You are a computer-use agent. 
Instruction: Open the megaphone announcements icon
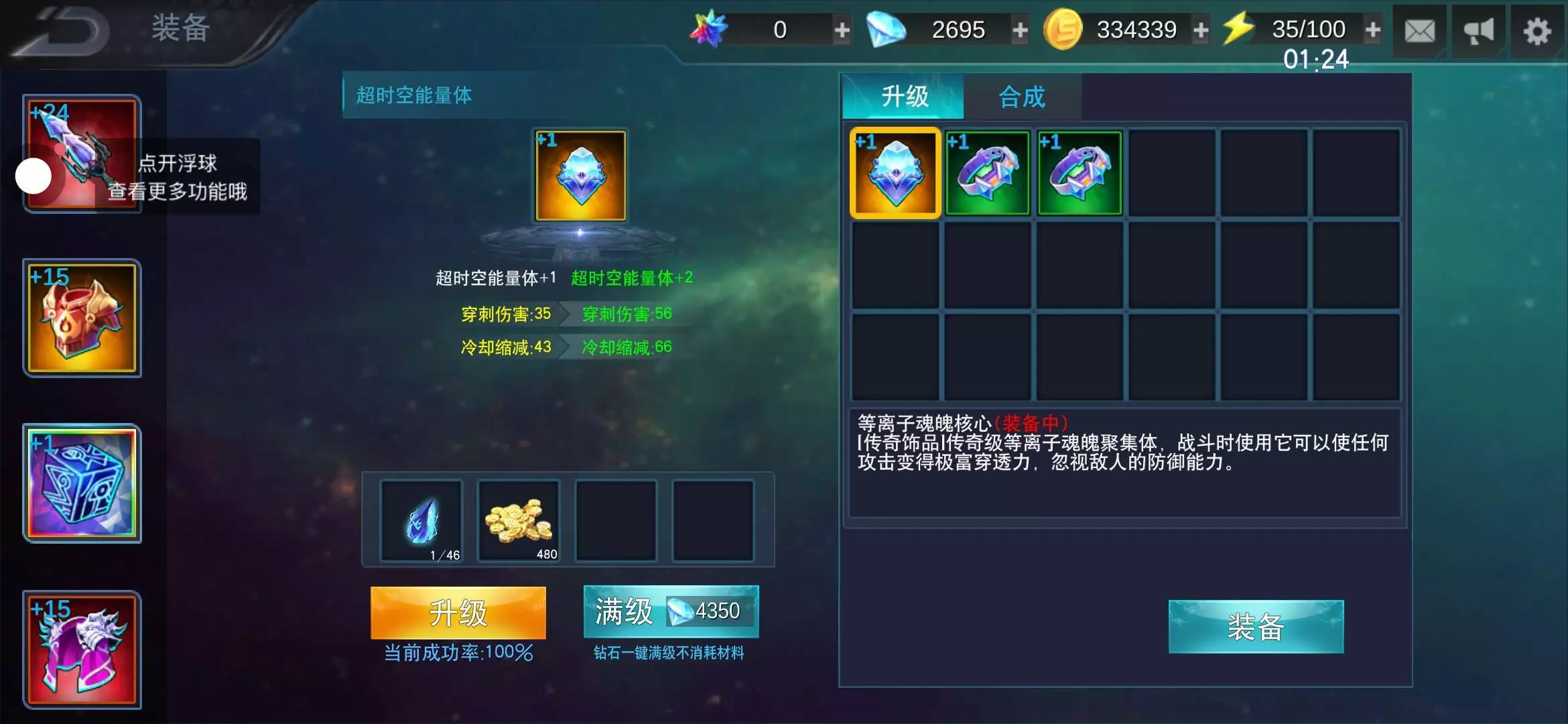coord(1478,31)
